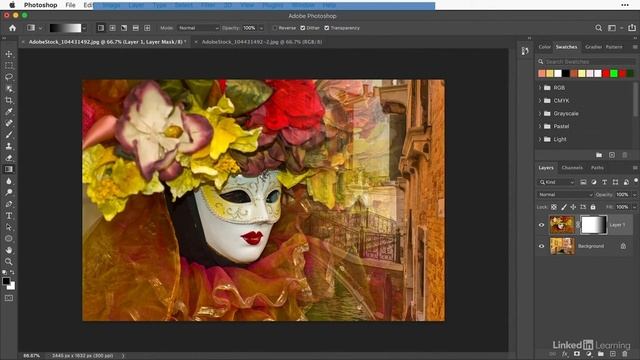Switch to the Patterns panel tab
This screenshot has height=360, width=640.
614,47
